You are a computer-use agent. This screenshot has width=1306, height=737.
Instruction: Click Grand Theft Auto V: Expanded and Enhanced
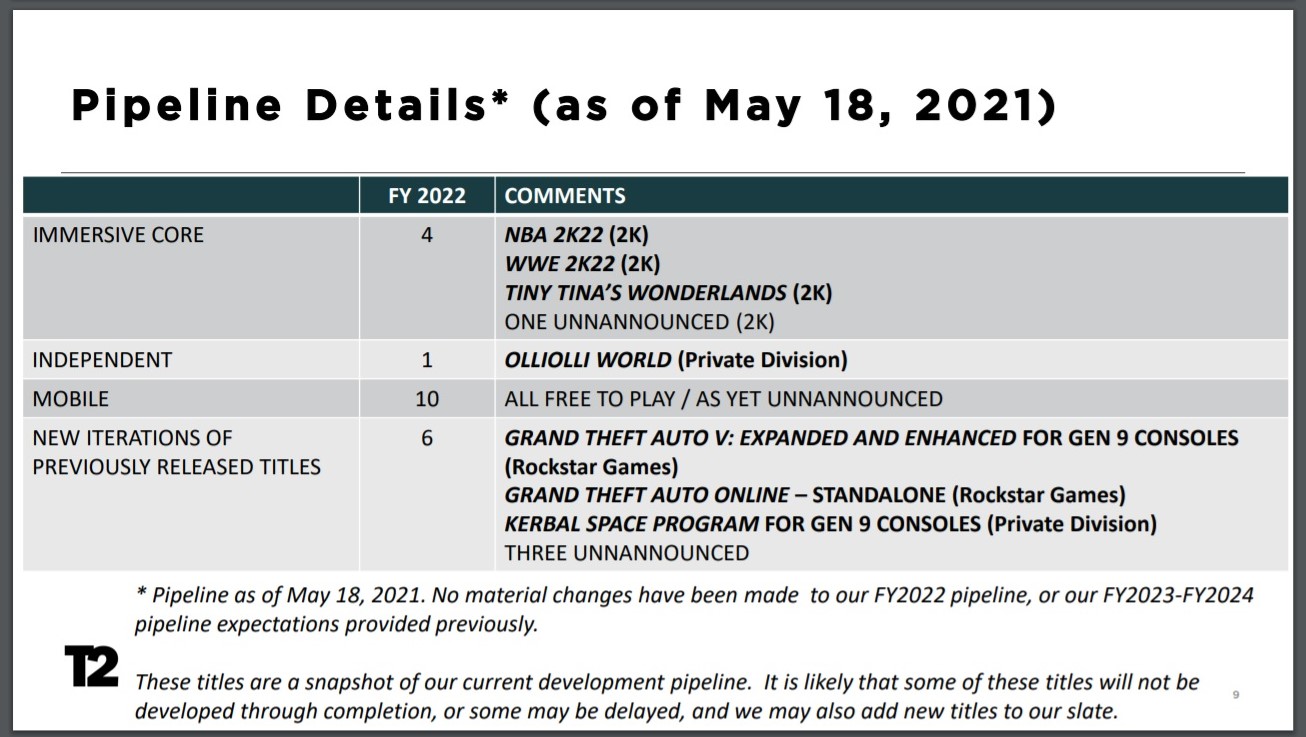tap(760, 438)
